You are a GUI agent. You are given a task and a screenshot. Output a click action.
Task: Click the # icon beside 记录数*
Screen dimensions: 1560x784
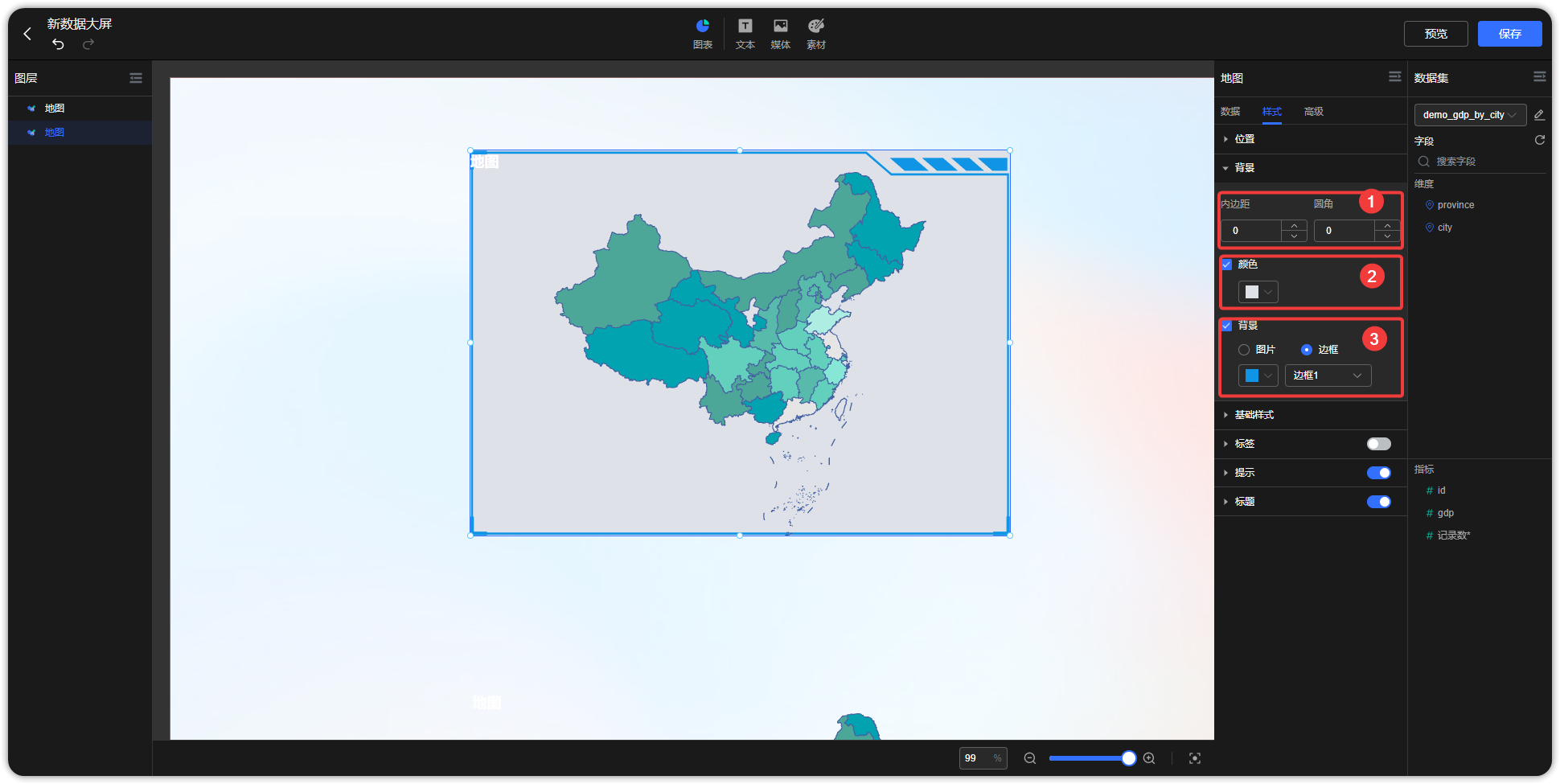[x=1430, y=536]
